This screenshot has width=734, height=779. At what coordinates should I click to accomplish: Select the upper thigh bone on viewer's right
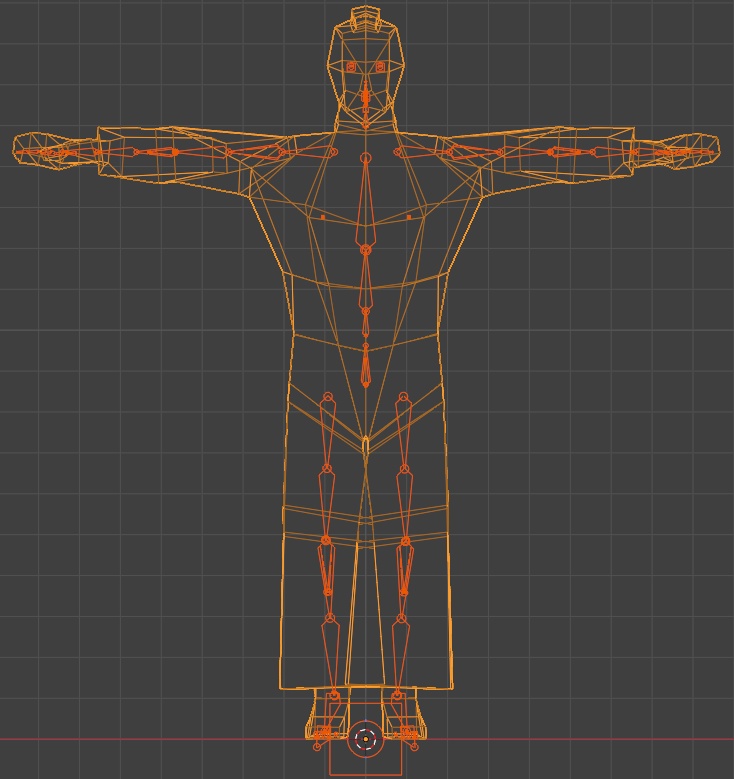click(404, 432)
